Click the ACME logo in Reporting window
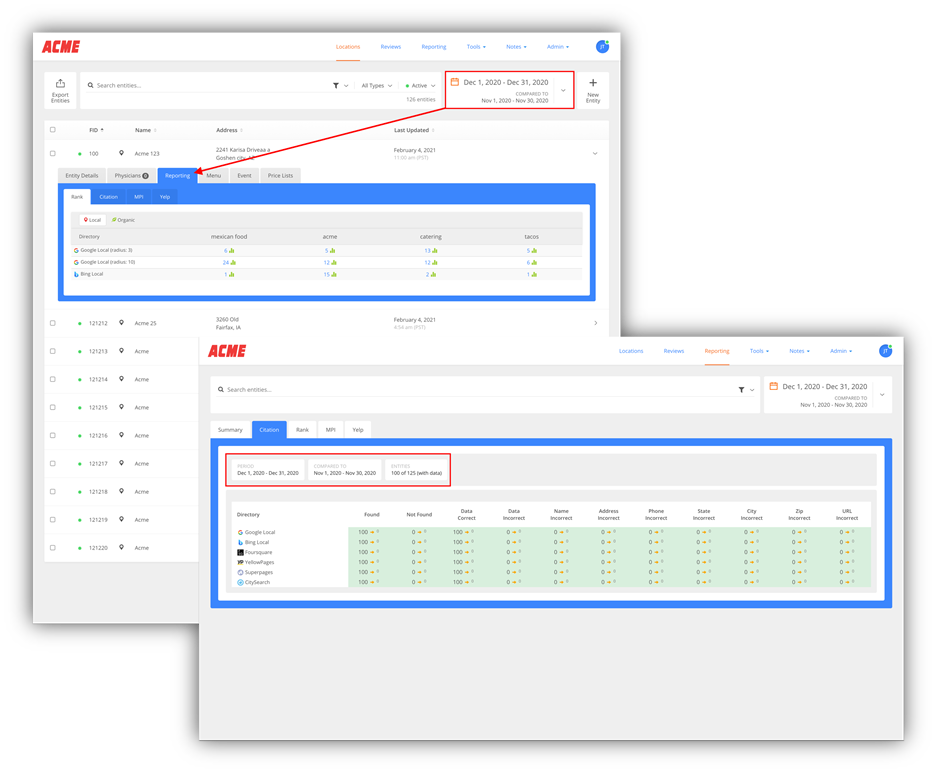The width and height of the screenshot is (937, 774). 227,351
